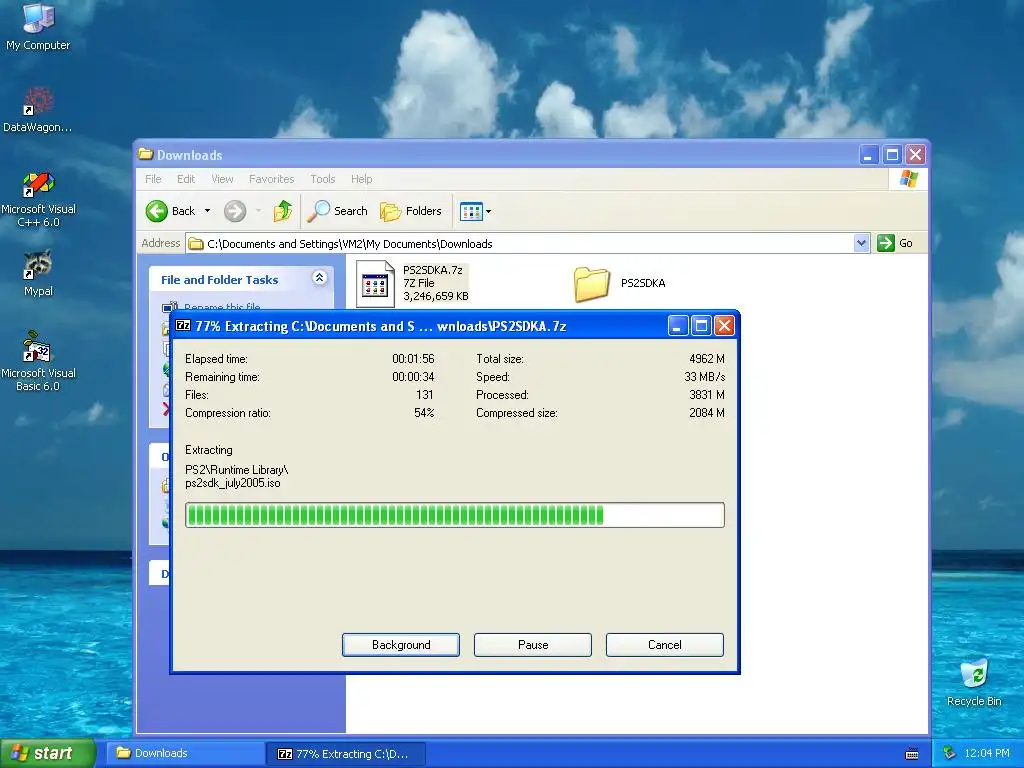The image size is (1024, 768).
Task: Click the Go arrow button beside address bar
Action: tap(895, 243)
